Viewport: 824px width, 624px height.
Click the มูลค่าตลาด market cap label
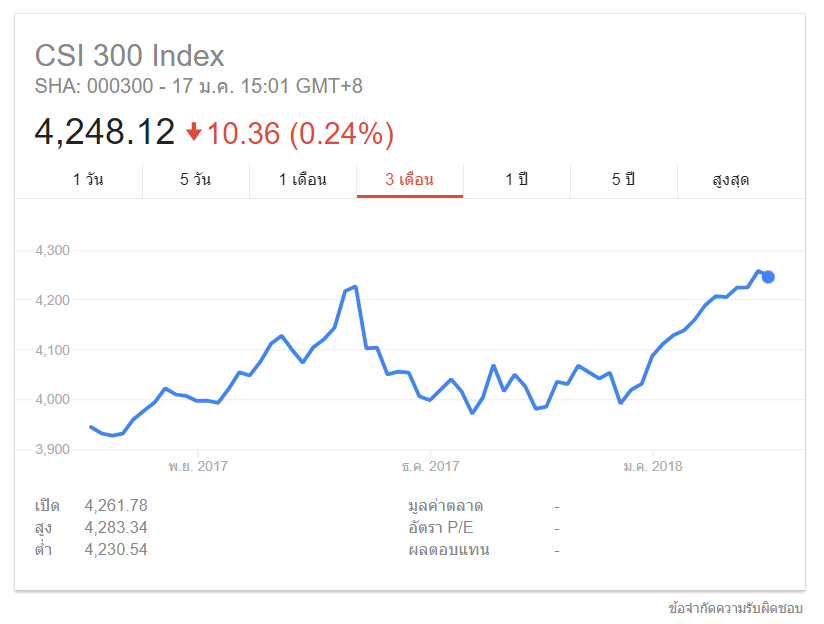coord(446,506)
